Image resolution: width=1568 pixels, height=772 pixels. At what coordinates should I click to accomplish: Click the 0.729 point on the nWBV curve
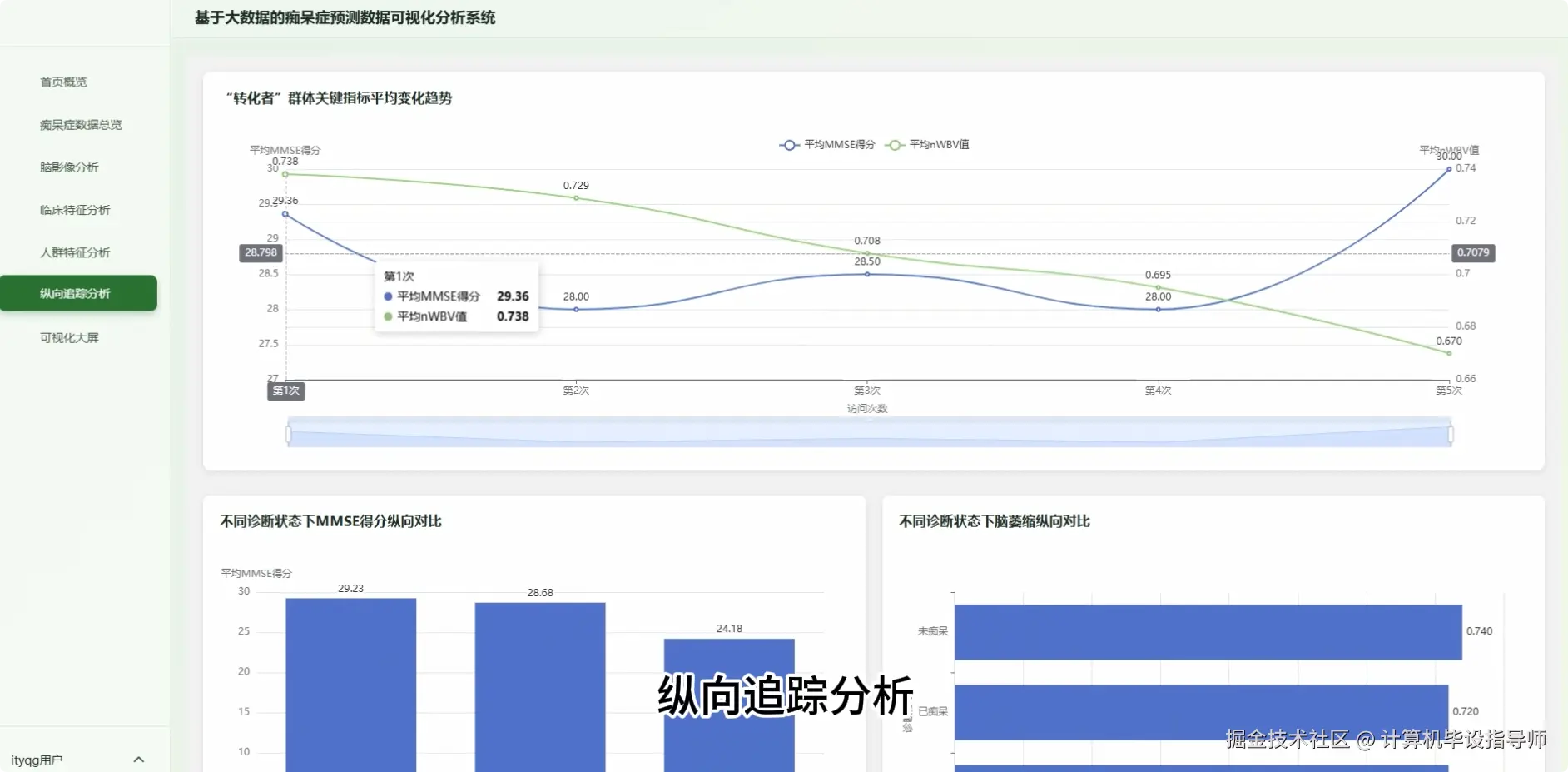576,198
